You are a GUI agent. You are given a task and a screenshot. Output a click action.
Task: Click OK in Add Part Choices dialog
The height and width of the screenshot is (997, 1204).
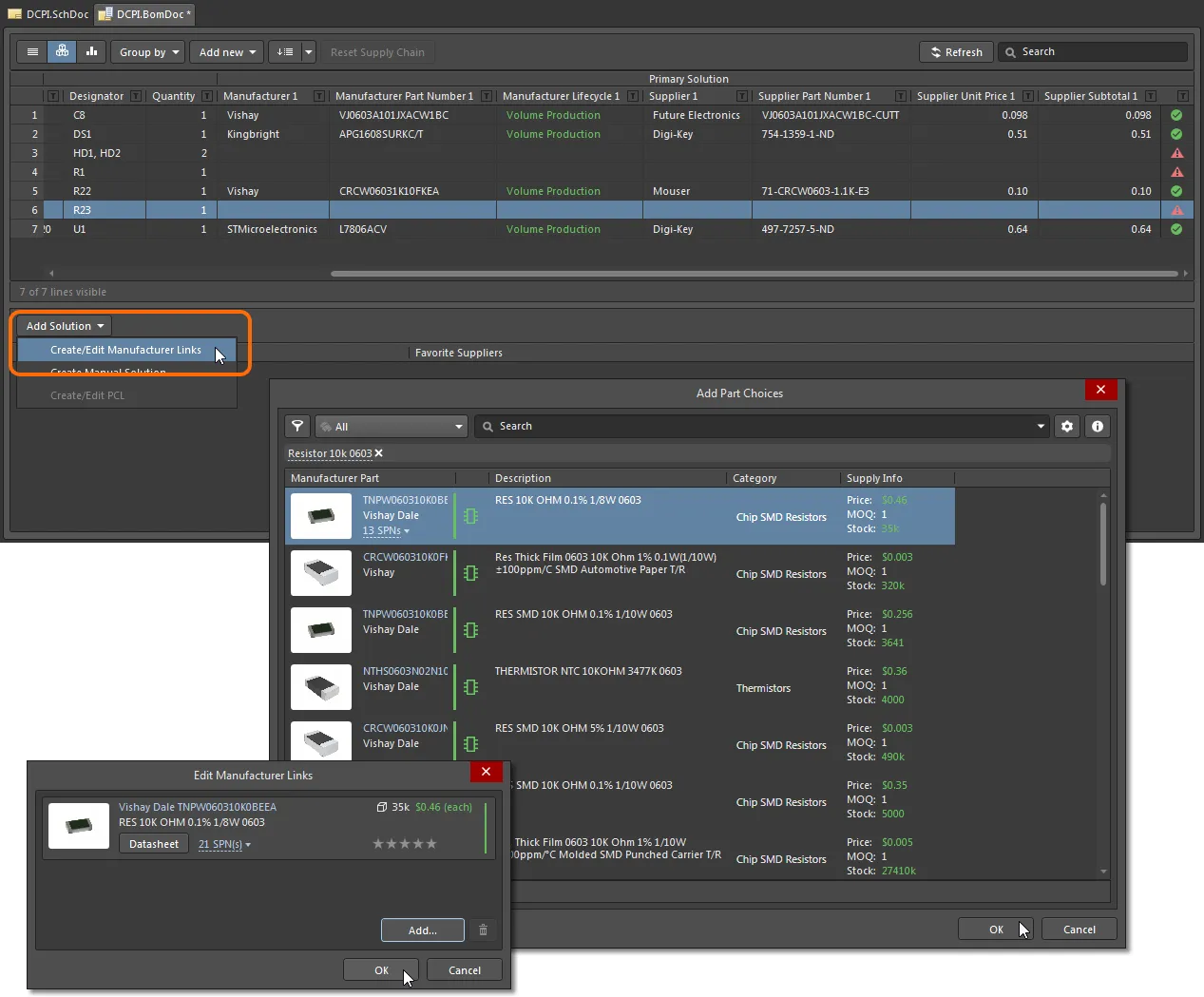pos(996,930)
